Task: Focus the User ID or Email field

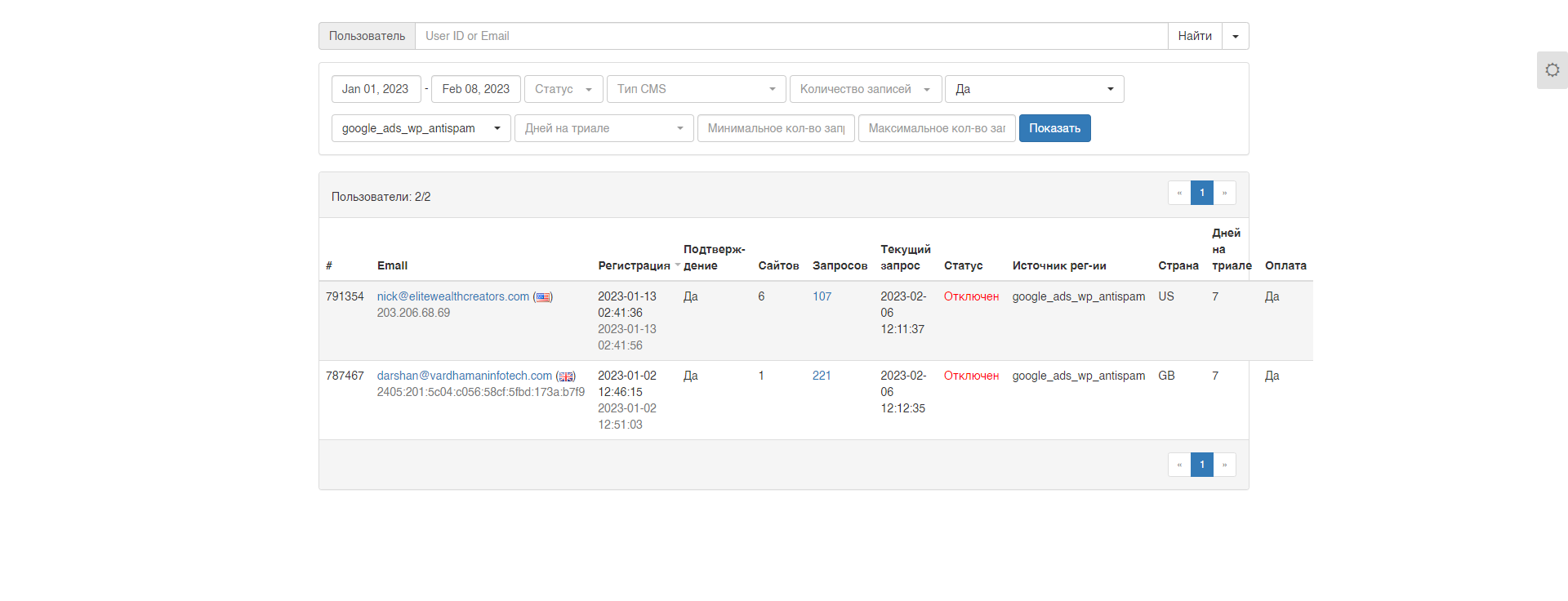Action: coord(791,36)
